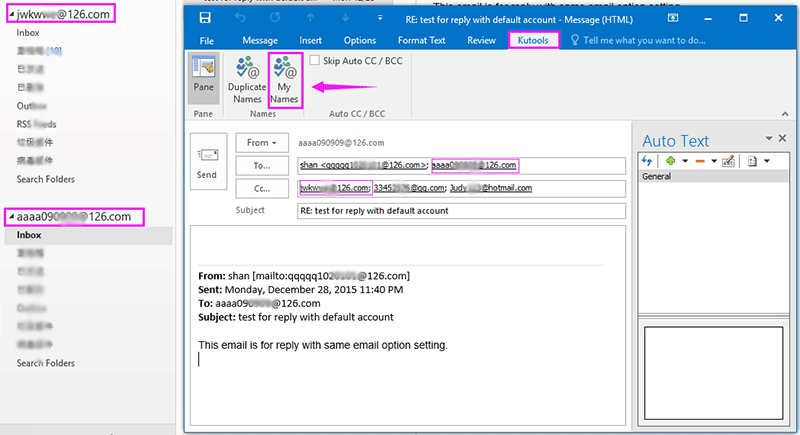Switch to the Kutools tab
The image size is (800, 435).
coord(533,40)
